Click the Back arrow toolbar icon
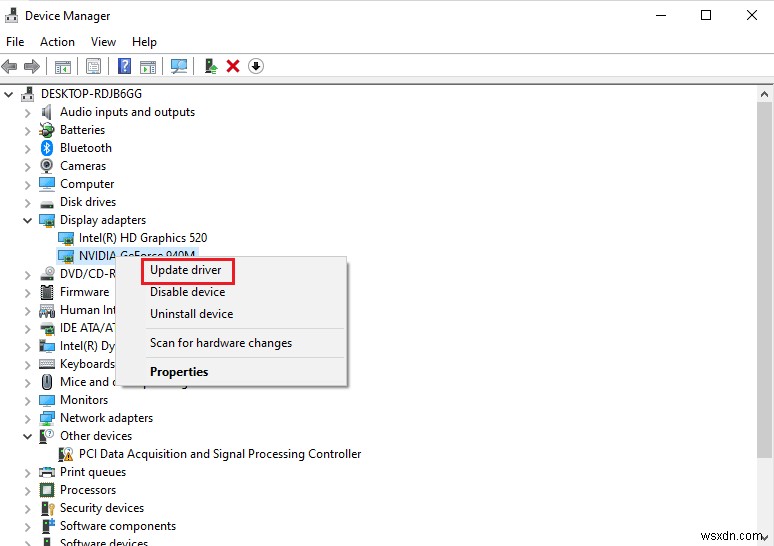Image resolution: width=774 pixels, height=546 pixels. point(9,66)
